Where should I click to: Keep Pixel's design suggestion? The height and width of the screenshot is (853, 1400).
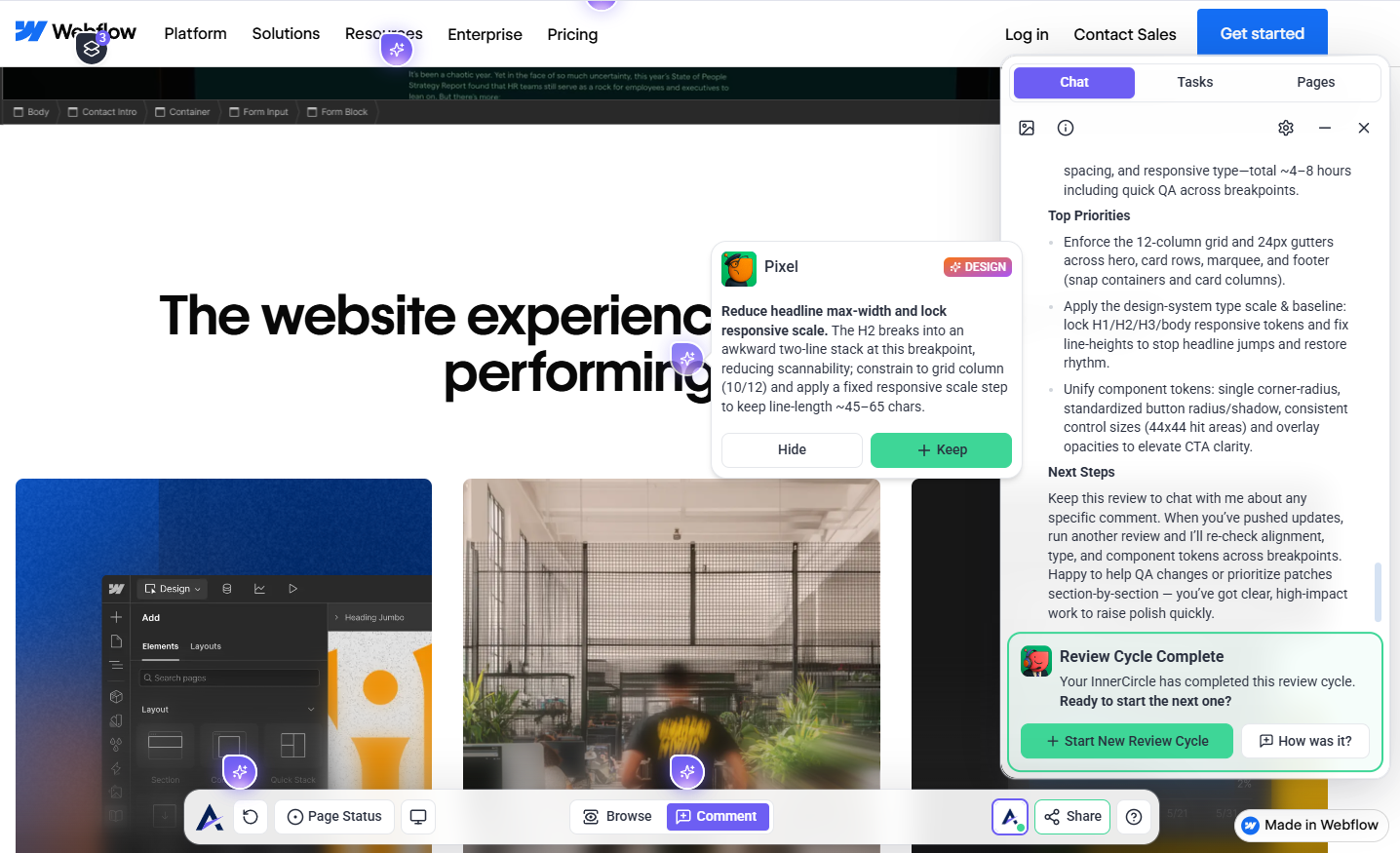click(x=941, y=449)
